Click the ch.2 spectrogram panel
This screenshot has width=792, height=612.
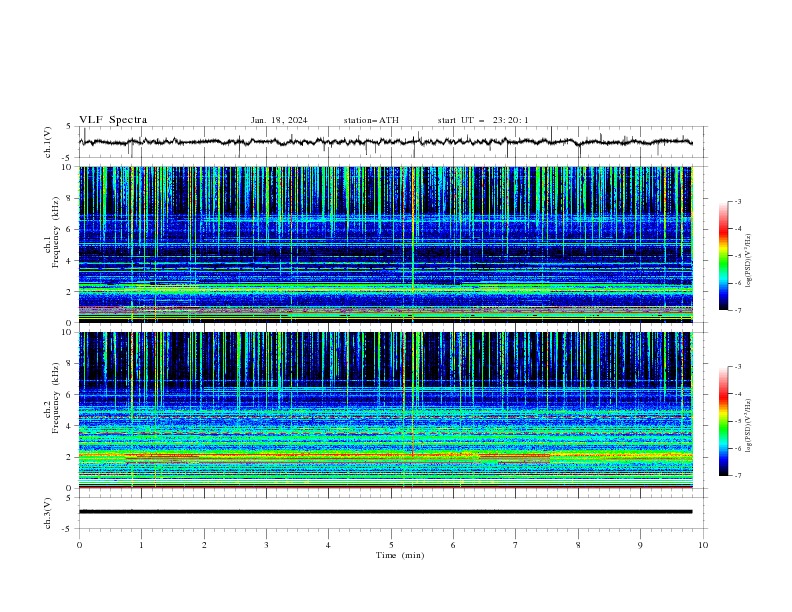point(386,410)
